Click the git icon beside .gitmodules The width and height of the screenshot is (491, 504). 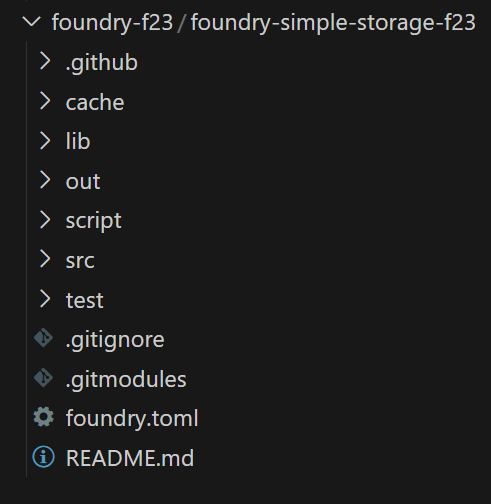(43, 378)
